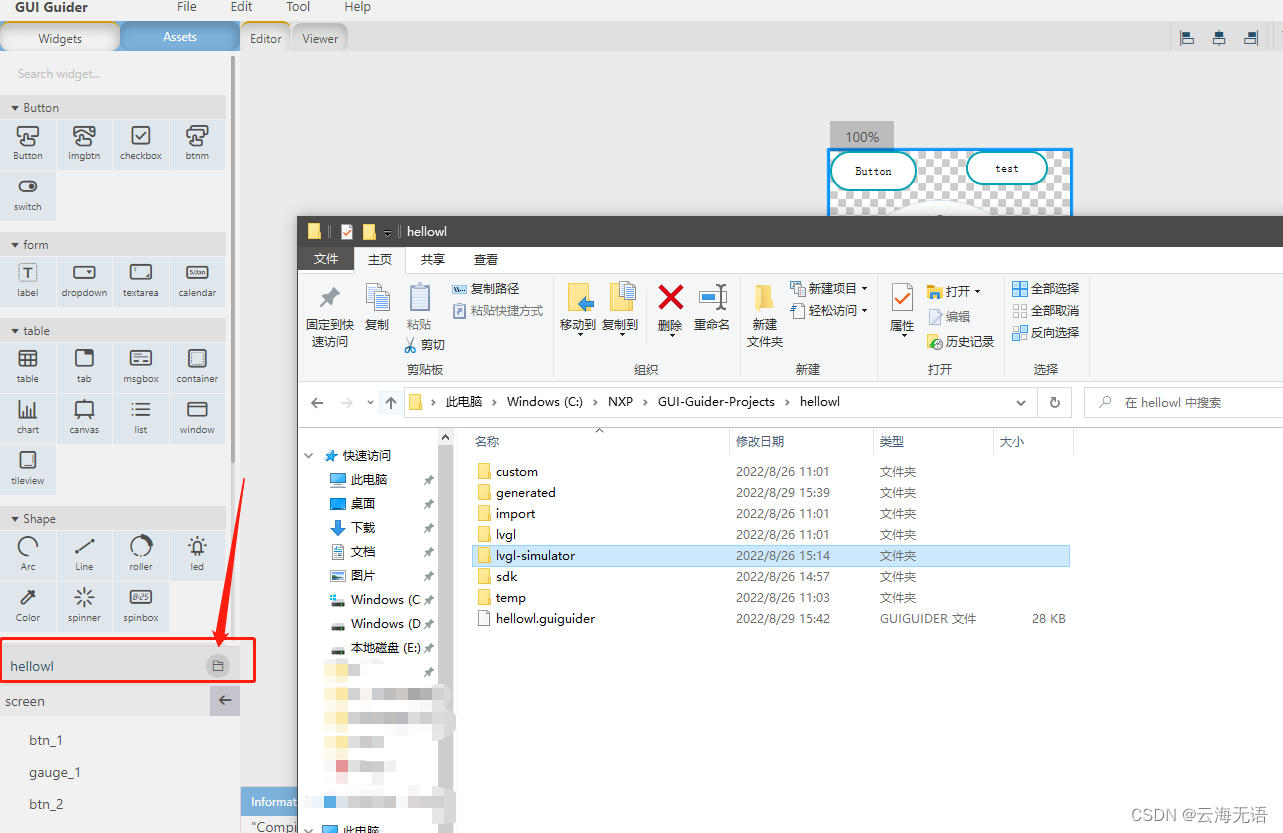
Task: Select the imgbtn widget icon
Action: pos(84,142)
